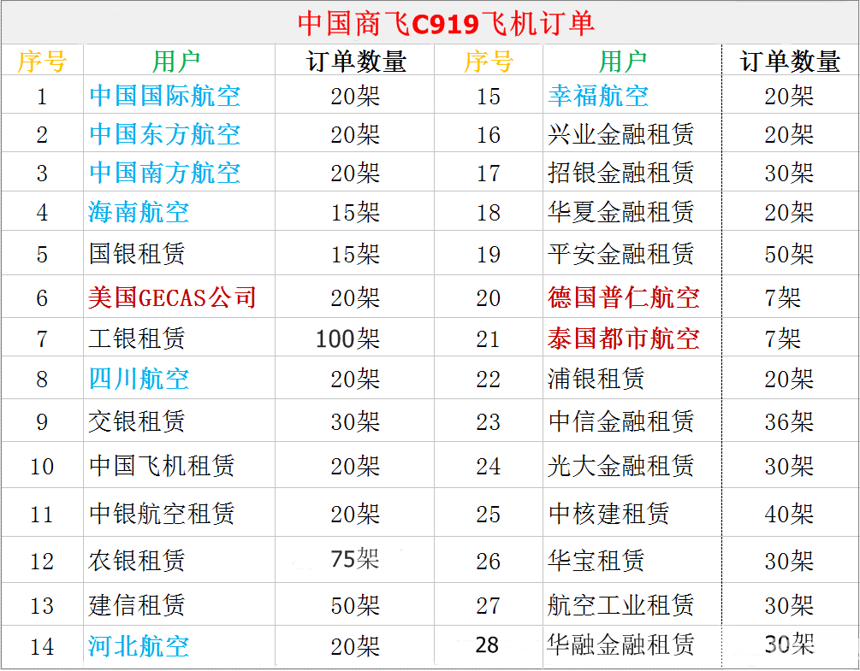Click the 农银租赁 cell
The height and width of the screenshot is (671, 860).
(x=179, y=560)
